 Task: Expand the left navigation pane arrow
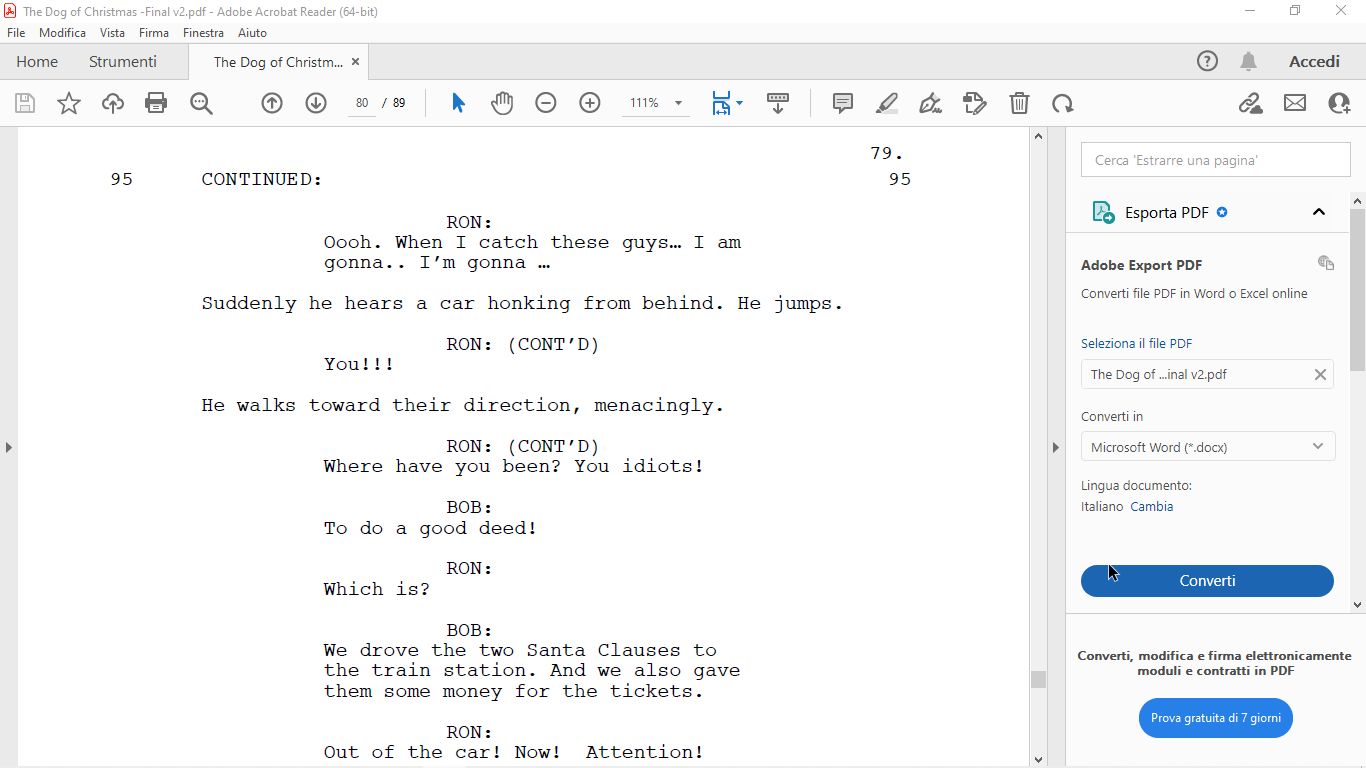9,447
